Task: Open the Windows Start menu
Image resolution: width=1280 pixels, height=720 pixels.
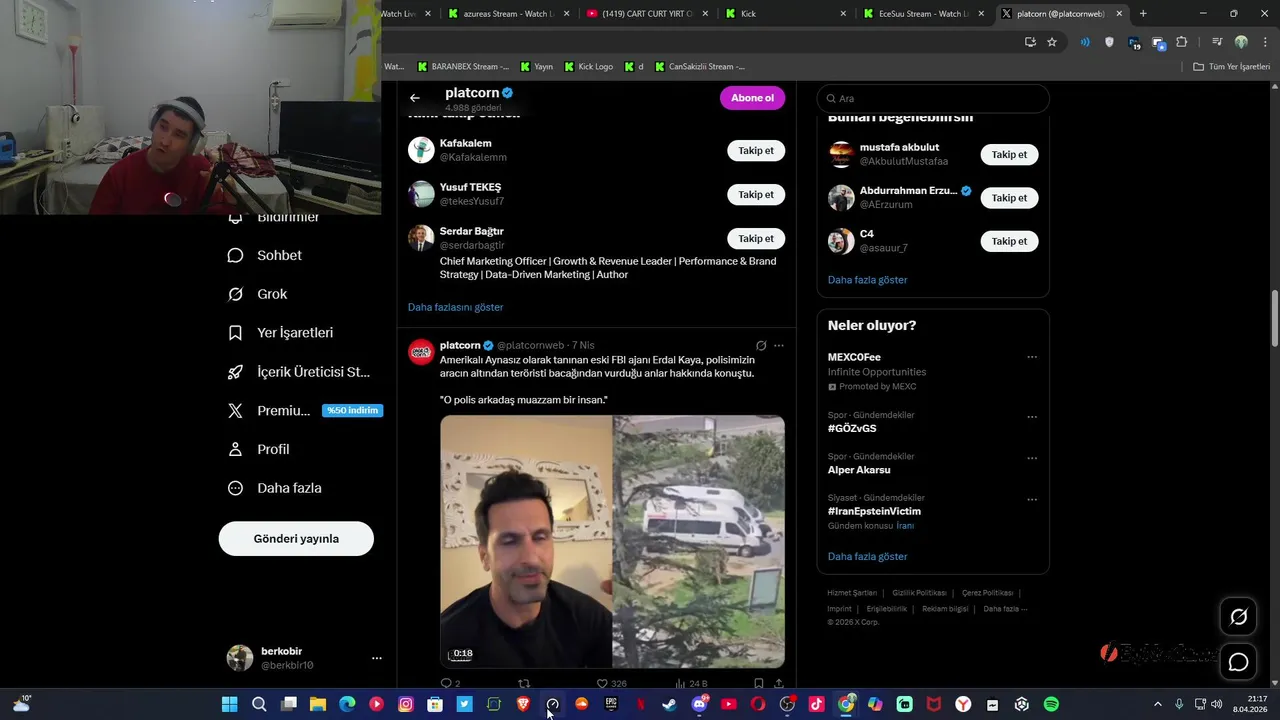Action: (229, 704)
